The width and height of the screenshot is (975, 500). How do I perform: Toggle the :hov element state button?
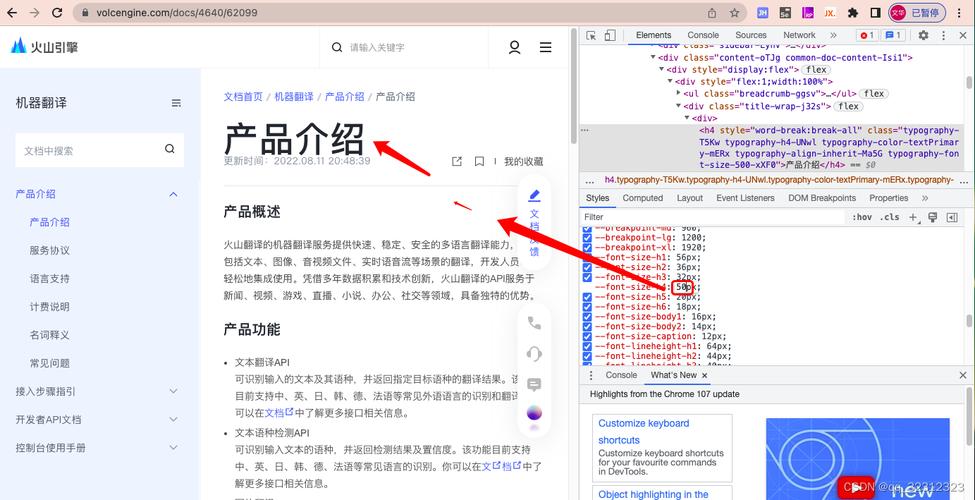click(x=862, y=217)
